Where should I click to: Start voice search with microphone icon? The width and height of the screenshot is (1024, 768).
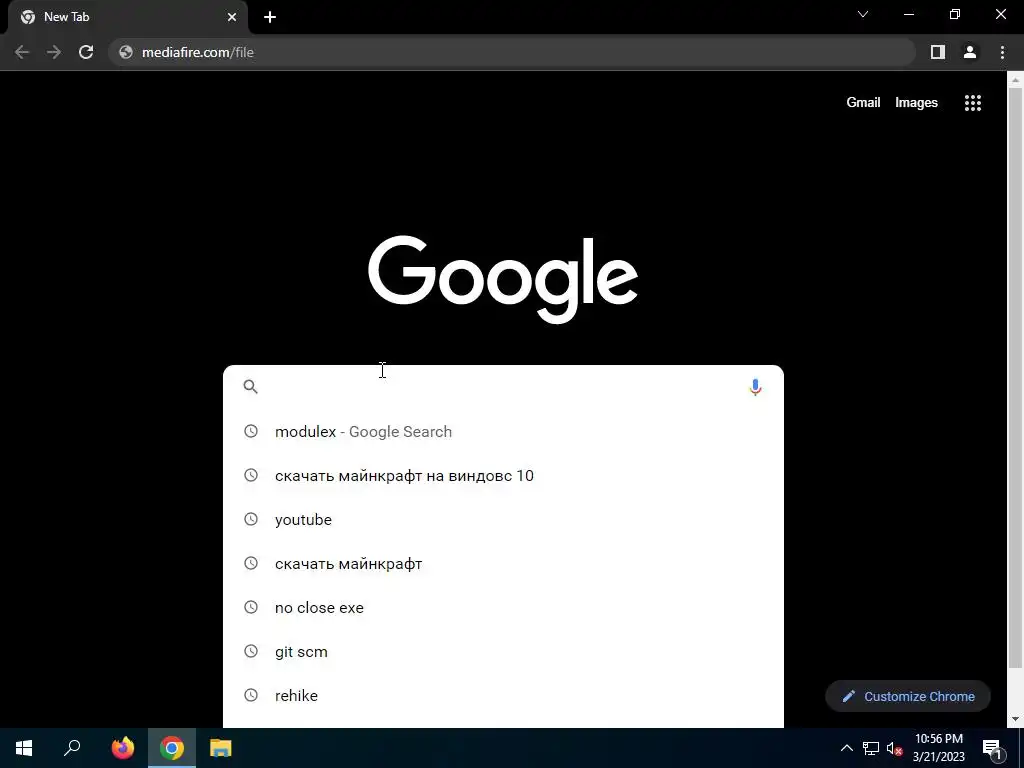point(755,387)
